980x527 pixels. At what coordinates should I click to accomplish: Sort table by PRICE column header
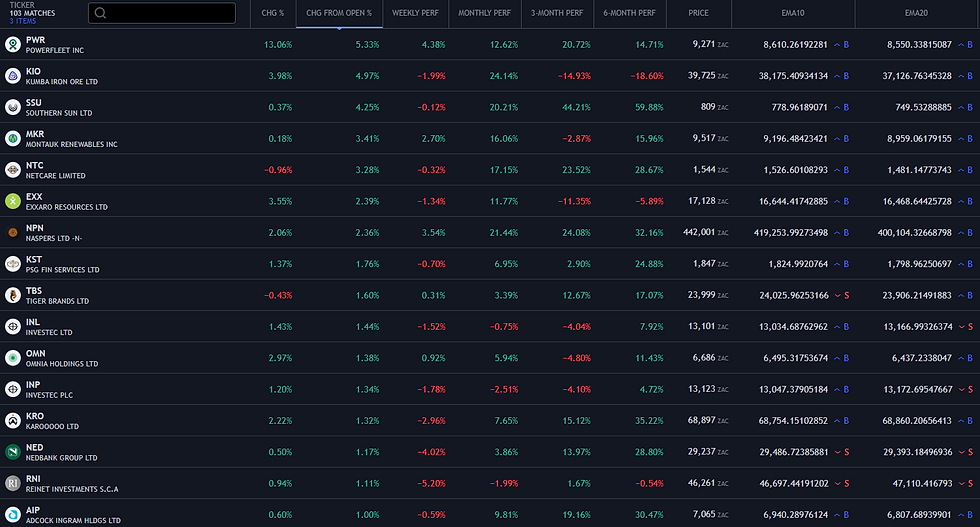698,13
